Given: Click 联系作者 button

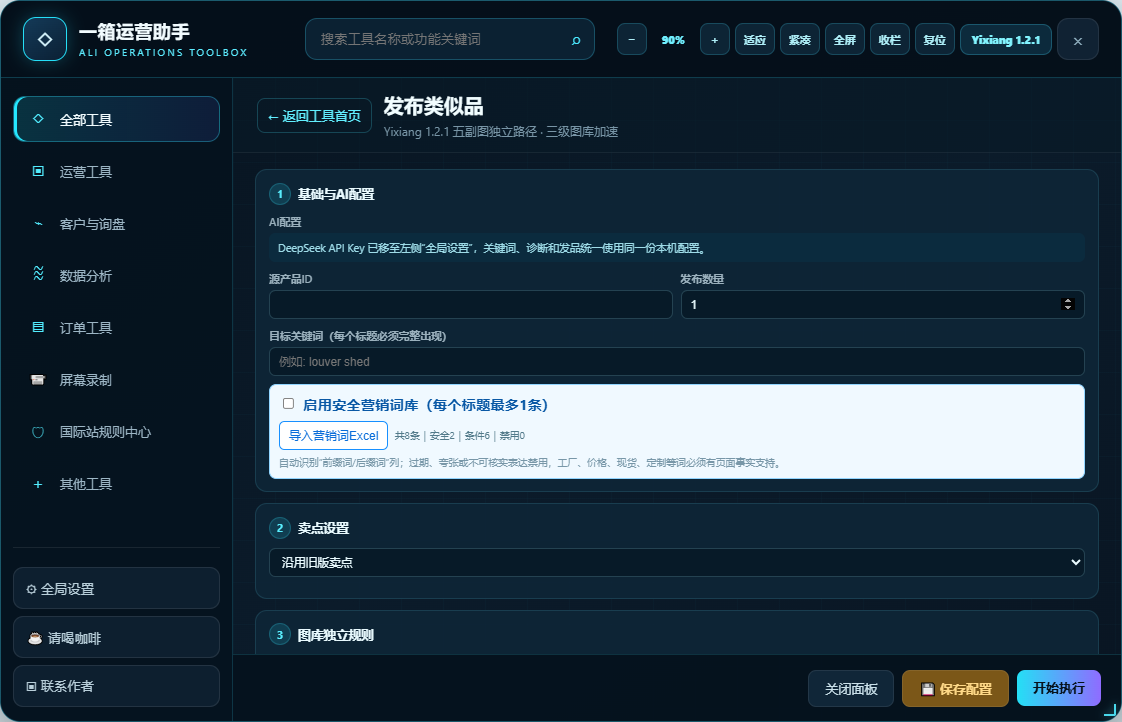Looking at the screenshot, I should tap(117, 686).
